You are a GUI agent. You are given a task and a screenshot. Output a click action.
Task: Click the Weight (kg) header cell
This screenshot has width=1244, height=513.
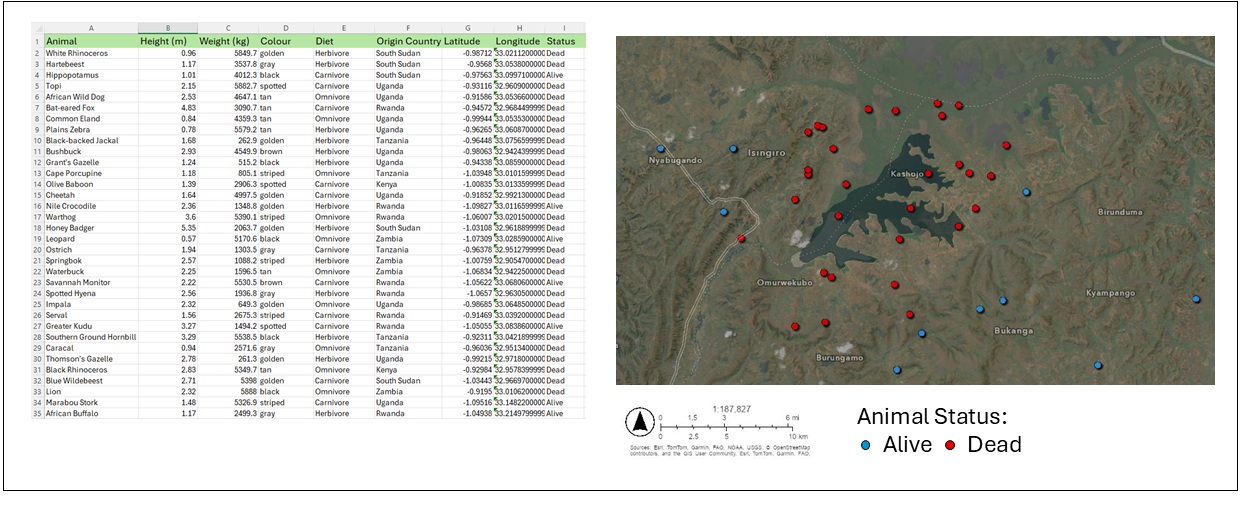click(x=227, y=41)
